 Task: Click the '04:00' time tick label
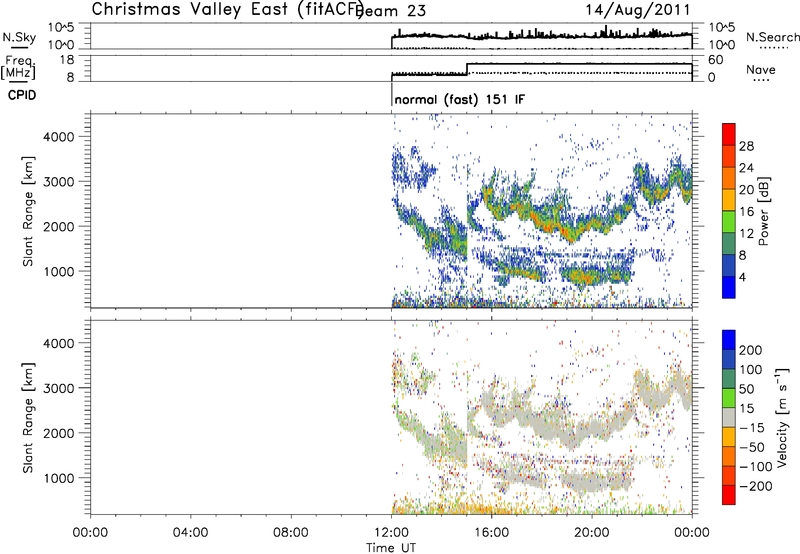coord(191,533)
